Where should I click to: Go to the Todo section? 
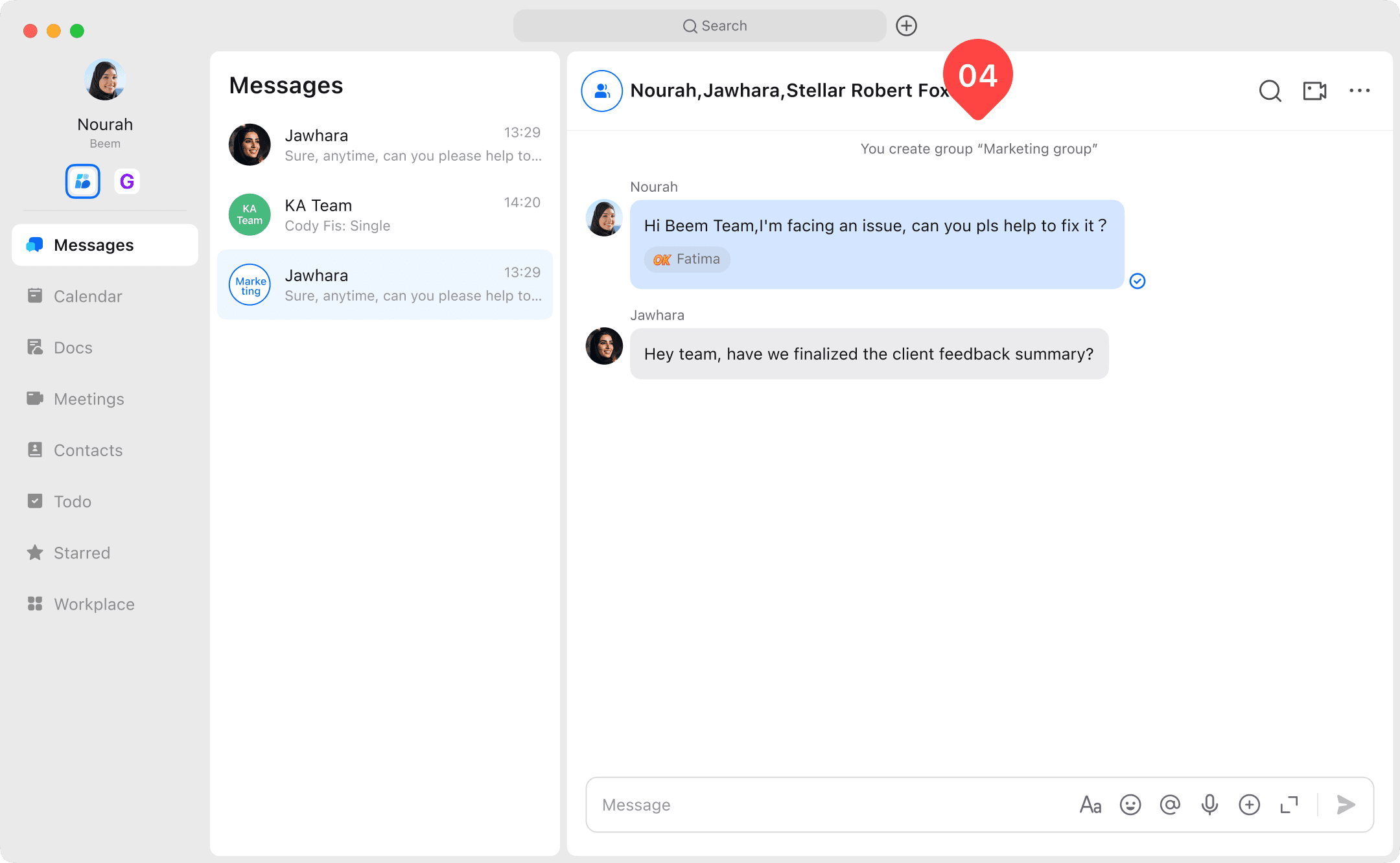(x=72, y=501)
